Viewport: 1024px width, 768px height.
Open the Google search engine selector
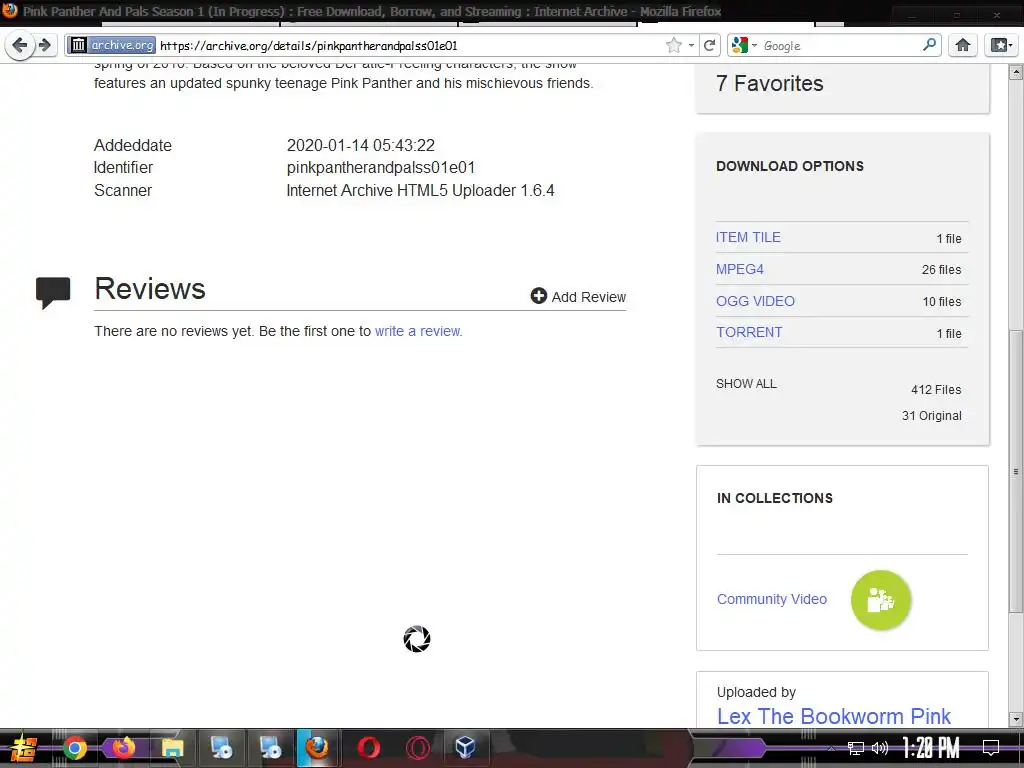point(744,45)
